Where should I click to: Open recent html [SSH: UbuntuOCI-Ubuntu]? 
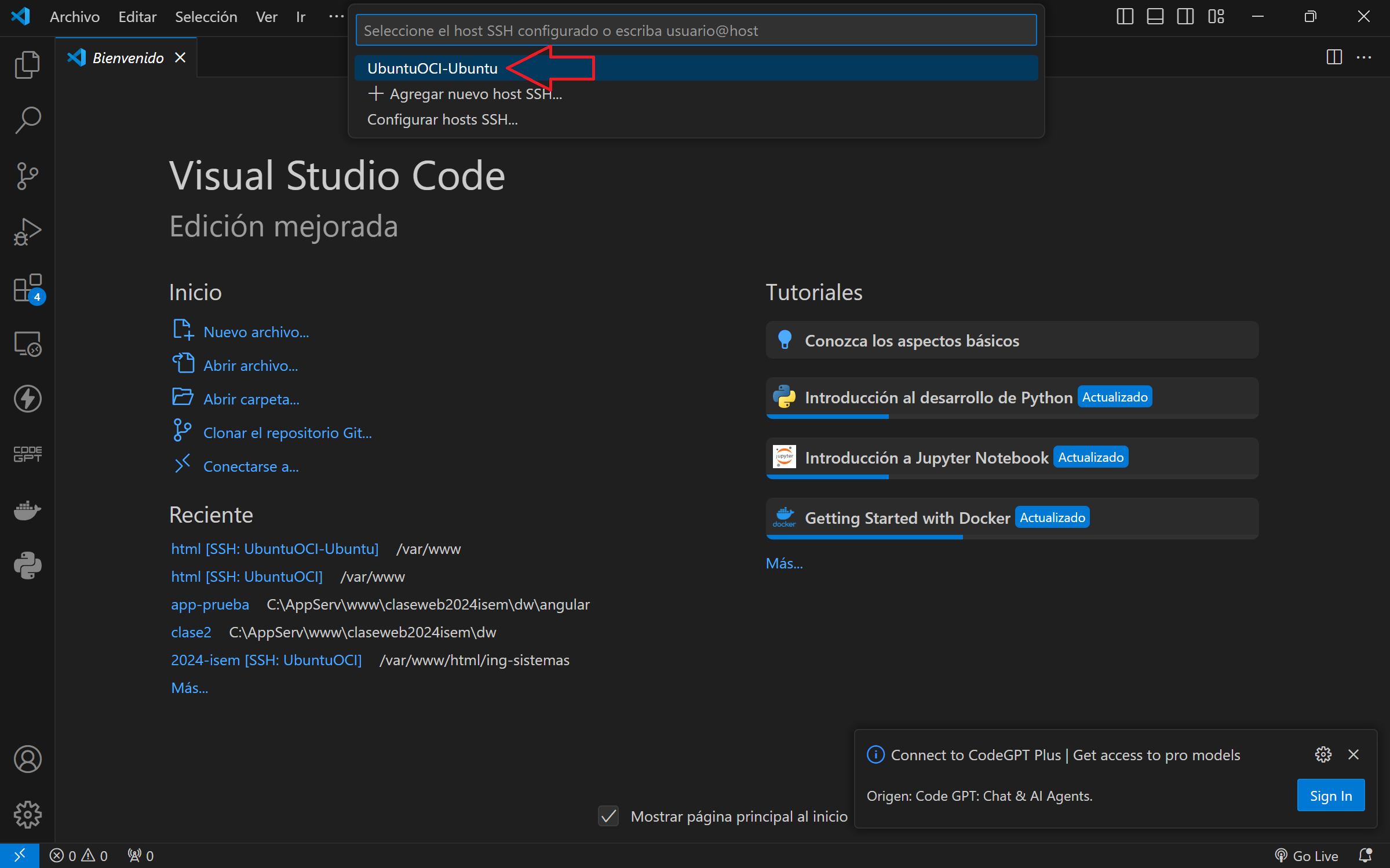tap(275, 549)
